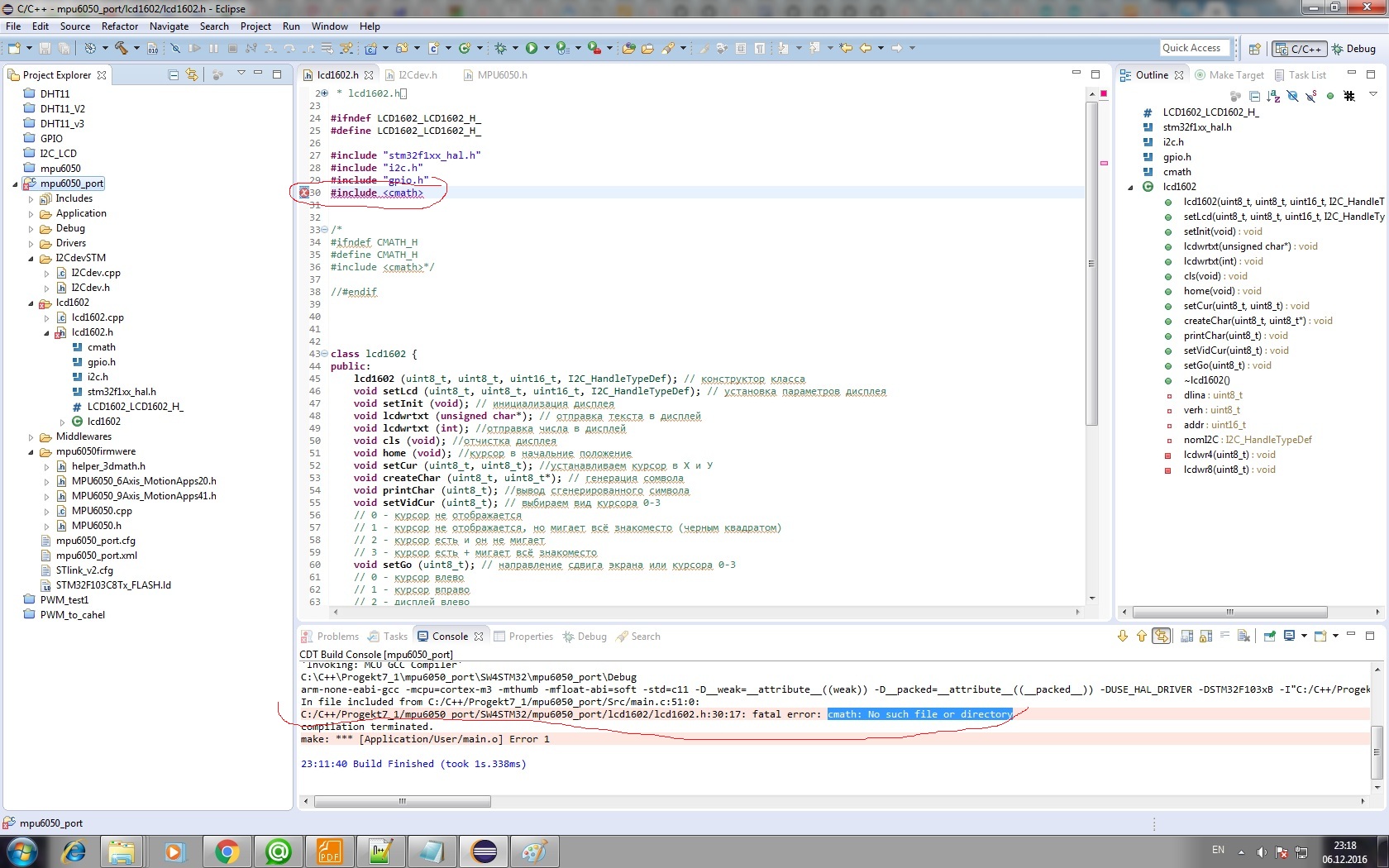Click the Pin Console icon
Screen dimensions: 1389x868
pyautogui.click(x=1269, y=636)
